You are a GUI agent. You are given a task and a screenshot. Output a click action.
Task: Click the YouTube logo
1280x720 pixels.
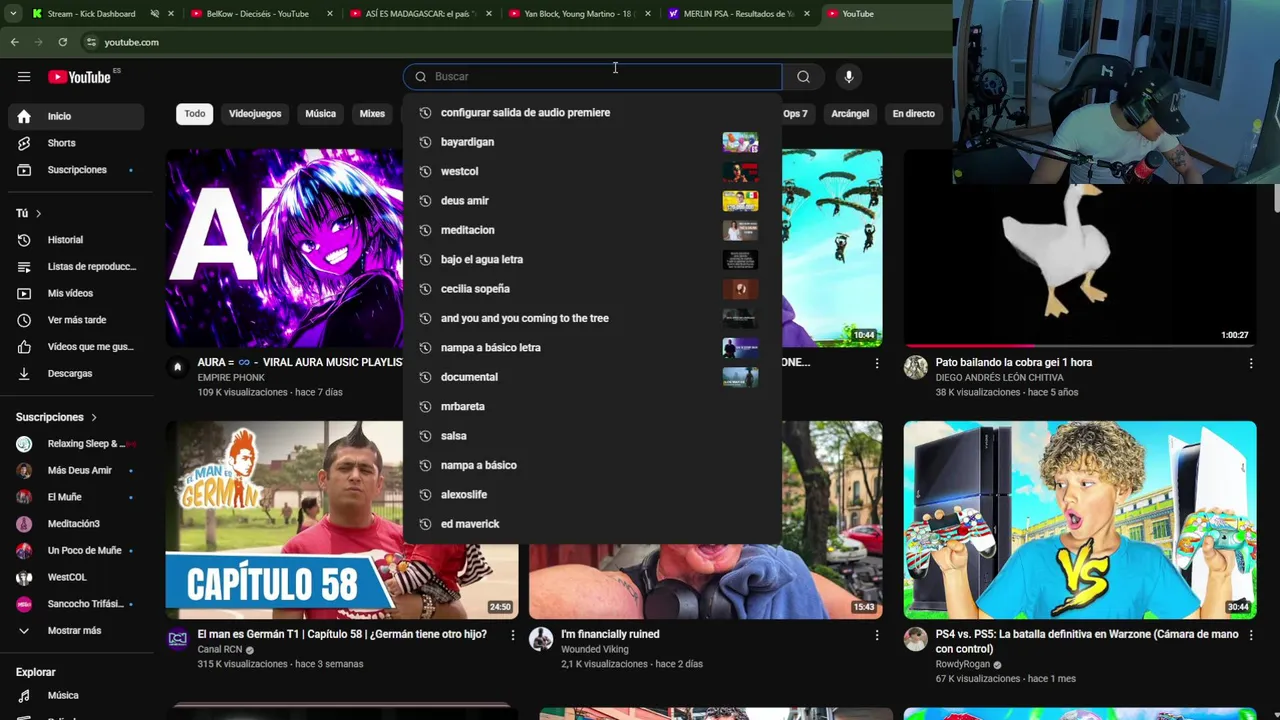click(x=79, y=77)
